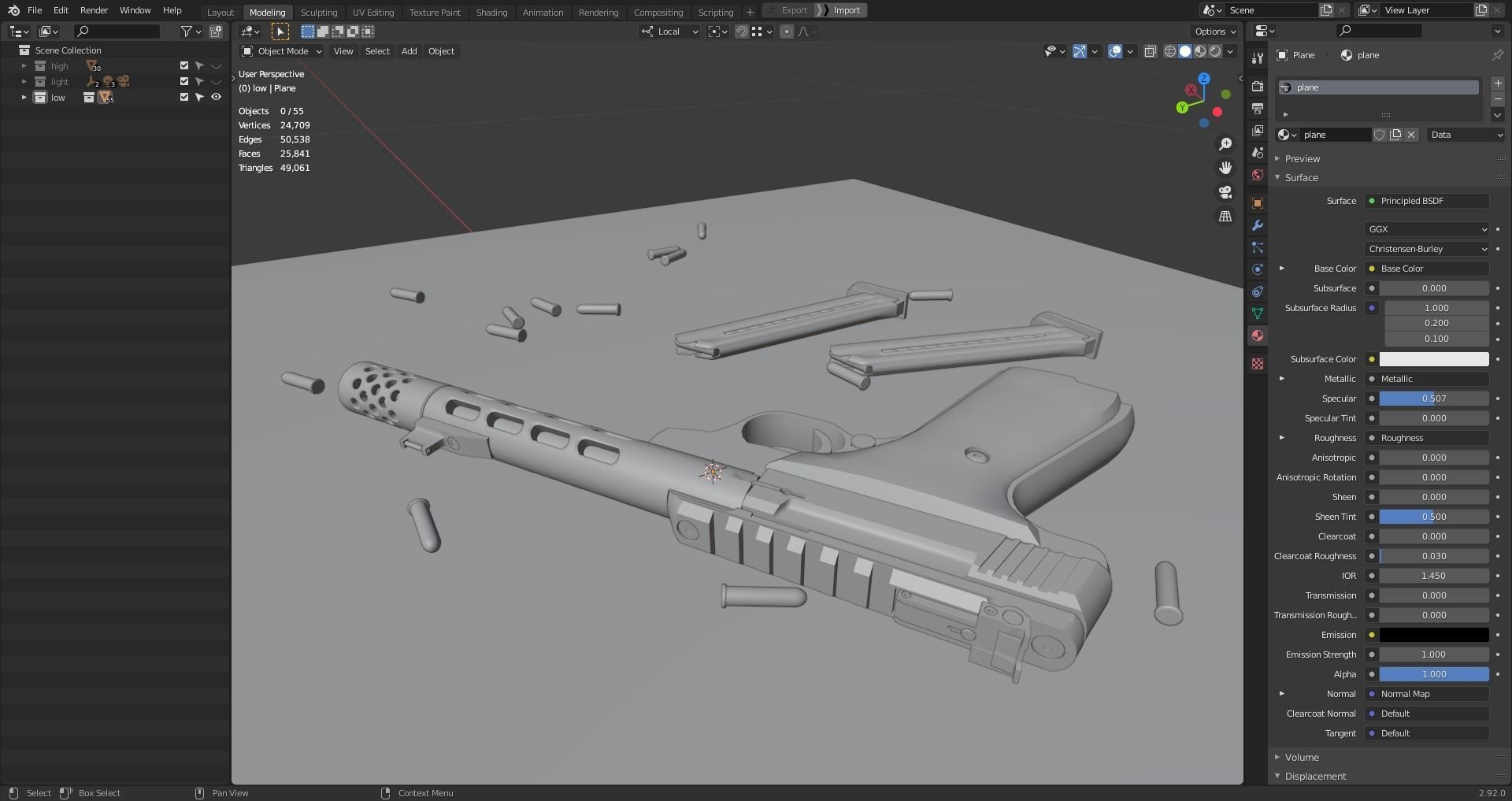
Task: Toggle proportional editing in header
Action: click(786, 32)
